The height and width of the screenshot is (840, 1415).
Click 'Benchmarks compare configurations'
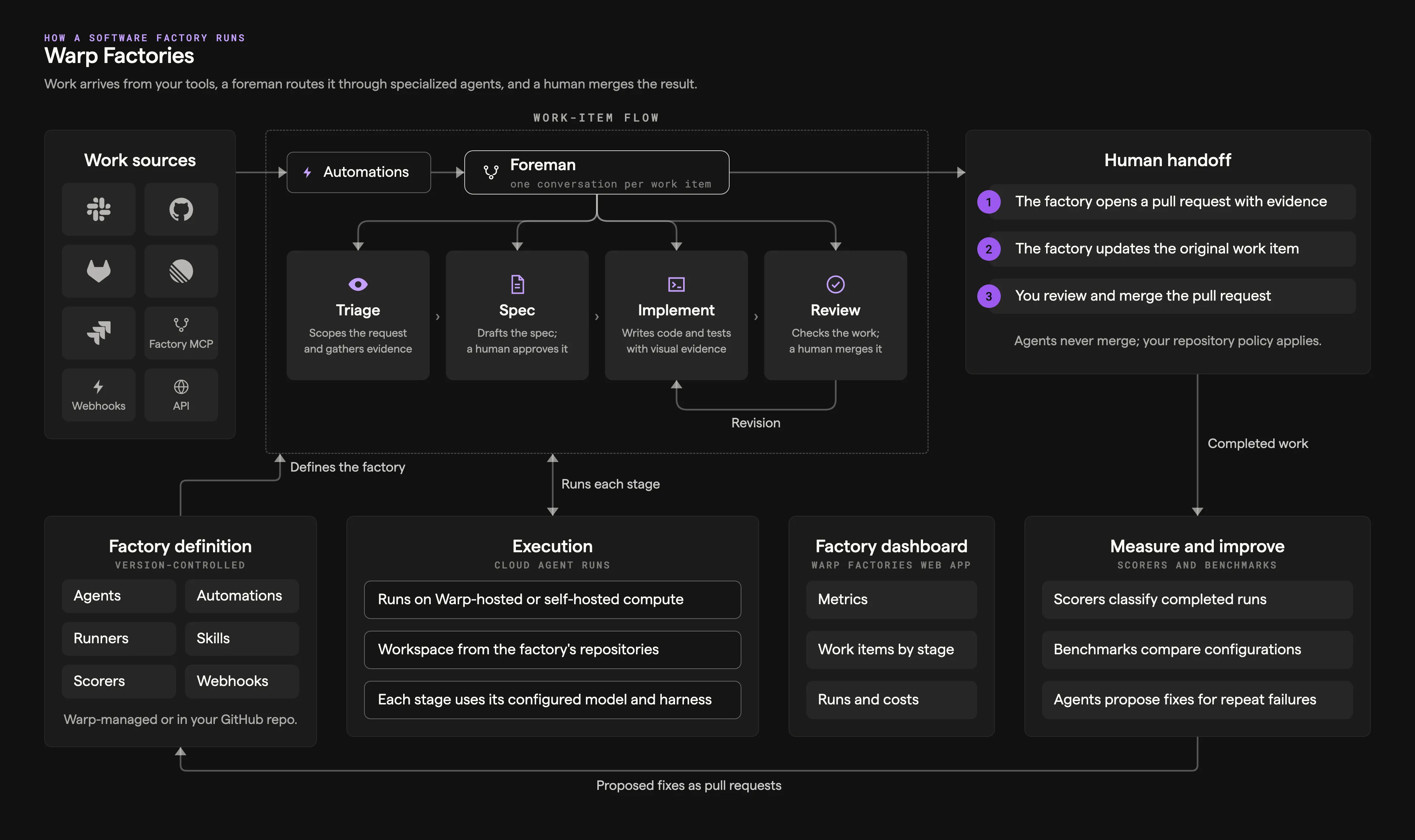coord(1197,650)
